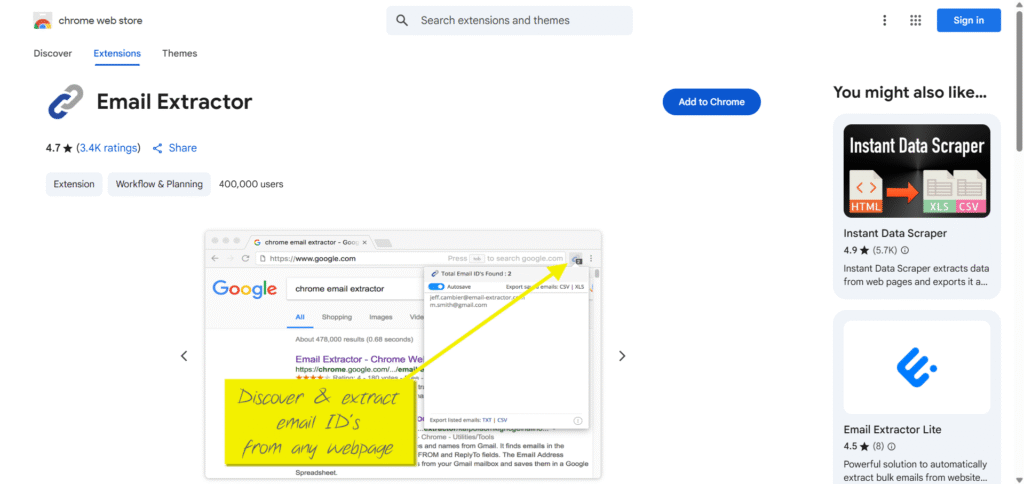Click the Extension category chip
Image resolution: width=1024 pixels, height=484 pixels.
[74, 184]
